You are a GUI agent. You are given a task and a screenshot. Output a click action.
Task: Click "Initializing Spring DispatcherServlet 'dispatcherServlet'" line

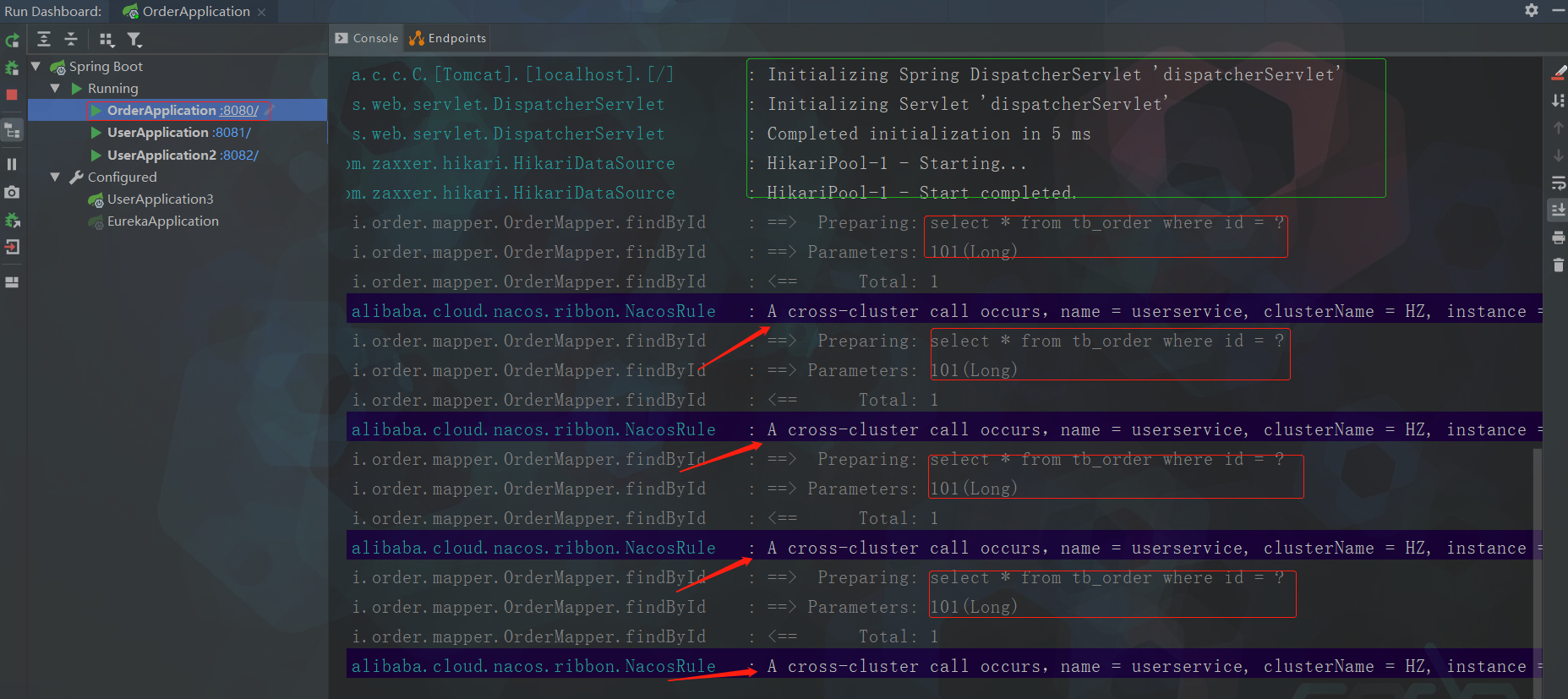(1053, 74)
